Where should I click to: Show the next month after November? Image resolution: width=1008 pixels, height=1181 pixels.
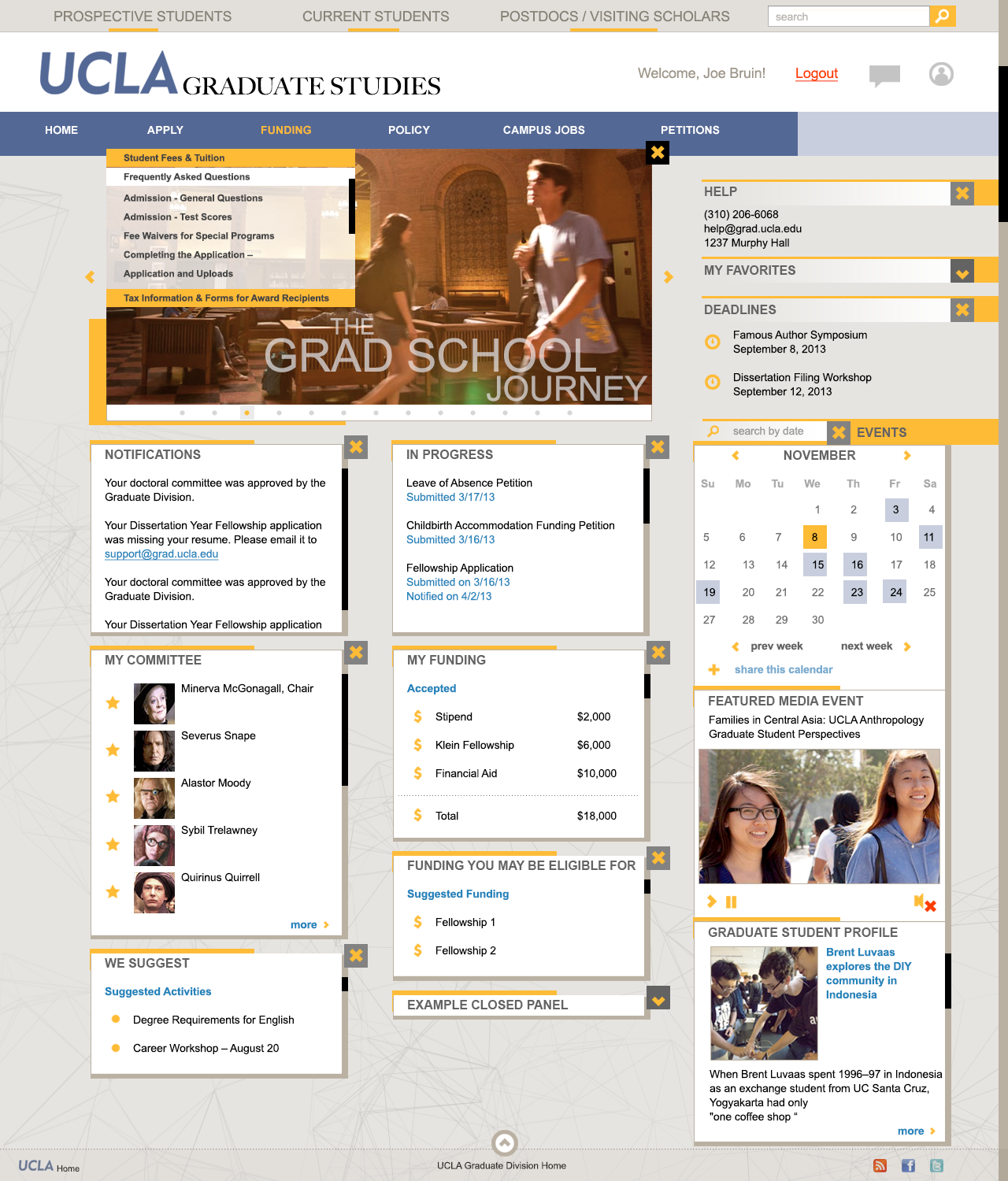pyautogui.click(x=907, y=455)
